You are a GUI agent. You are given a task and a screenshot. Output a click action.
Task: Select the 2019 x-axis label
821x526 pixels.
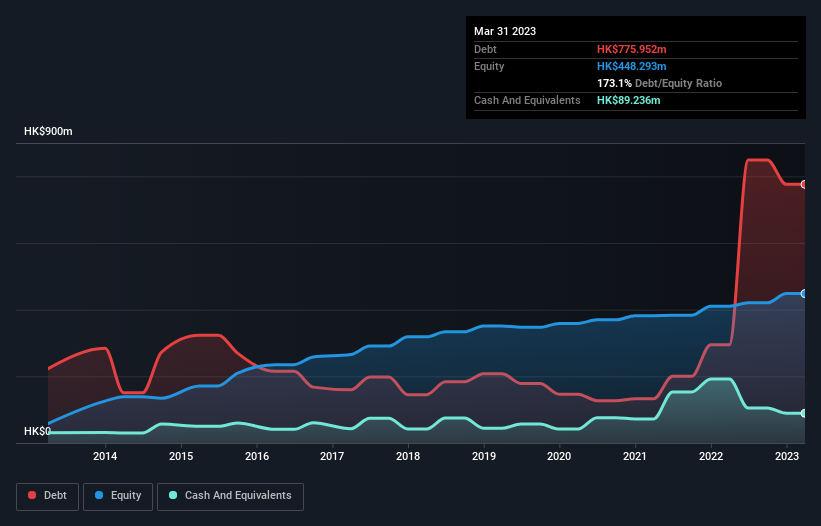tap(484, 456)
